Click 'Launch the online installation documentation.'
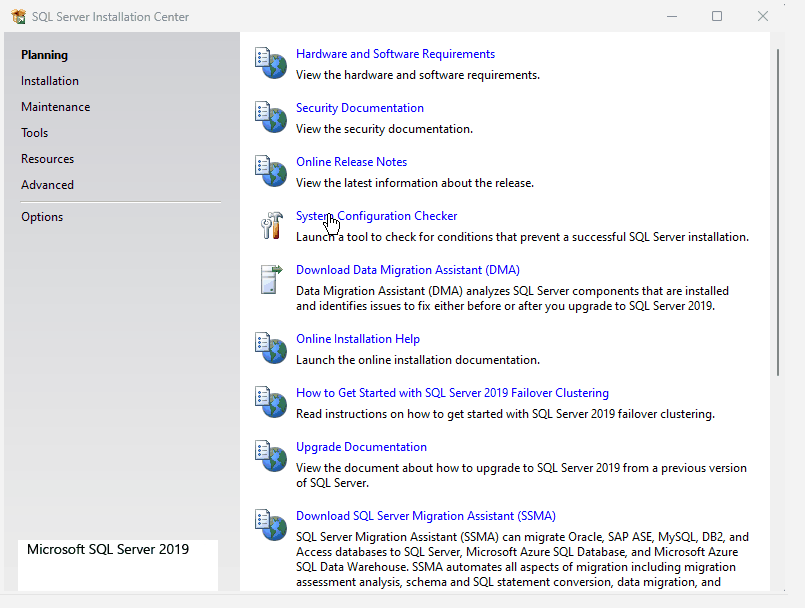 tap(418, 360)
